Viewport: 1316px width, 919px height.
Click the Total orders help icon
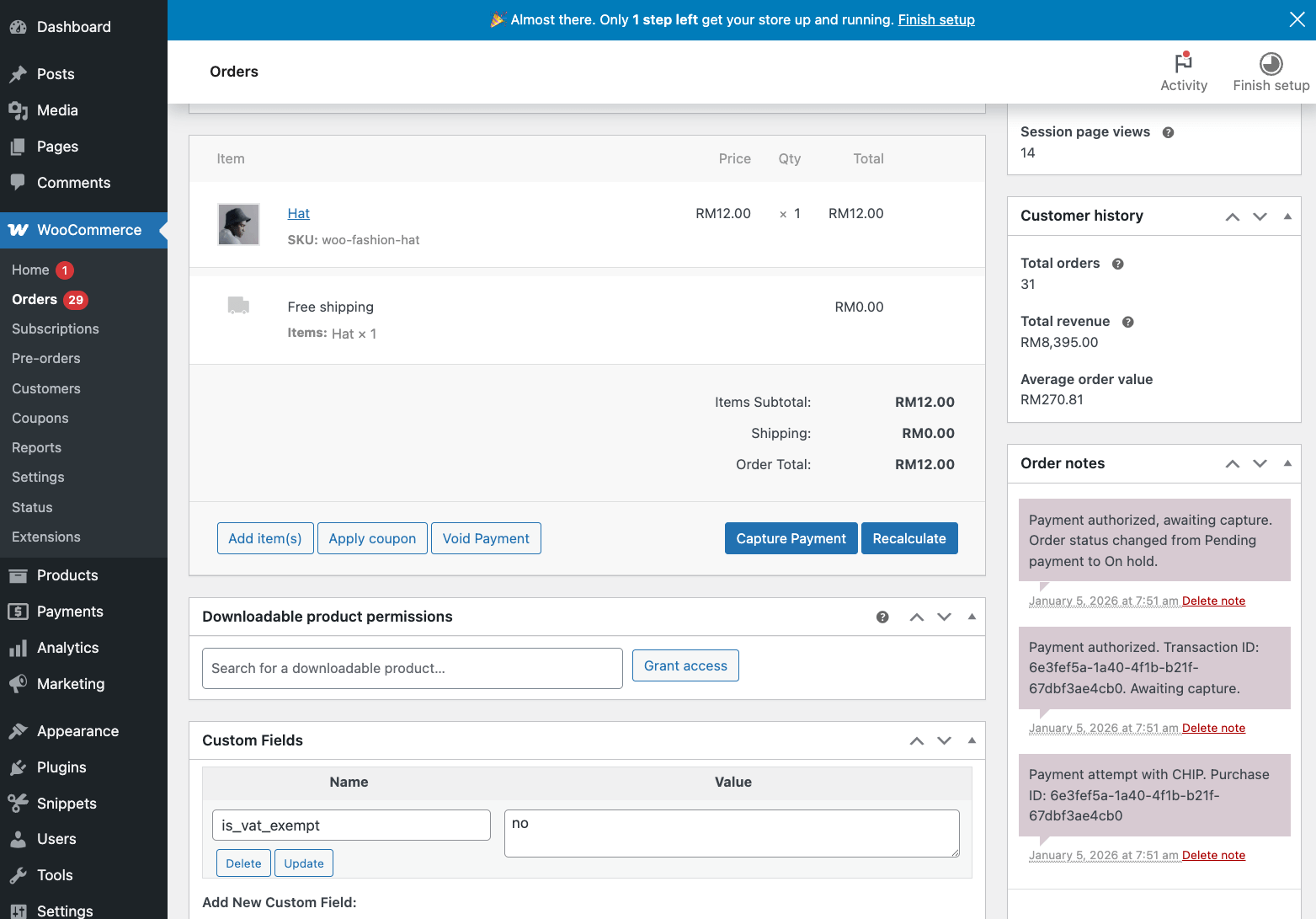tap(1117, 264)
